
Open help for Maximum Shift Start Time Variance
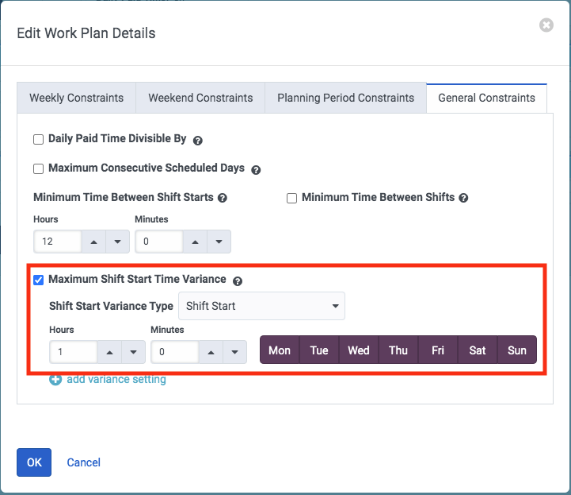237,281
